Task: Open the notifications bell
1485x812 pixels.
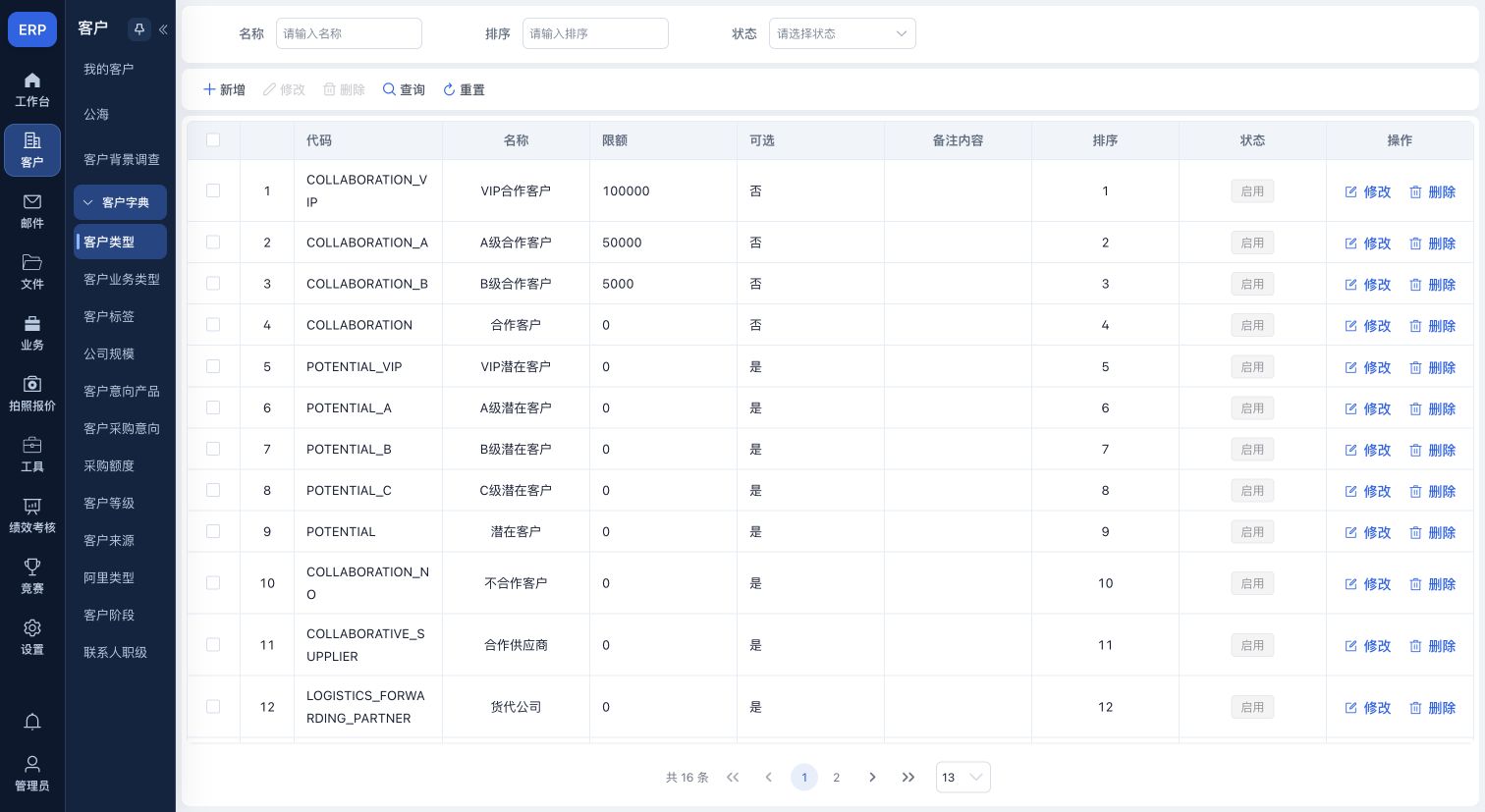Action: click(32, 722)
